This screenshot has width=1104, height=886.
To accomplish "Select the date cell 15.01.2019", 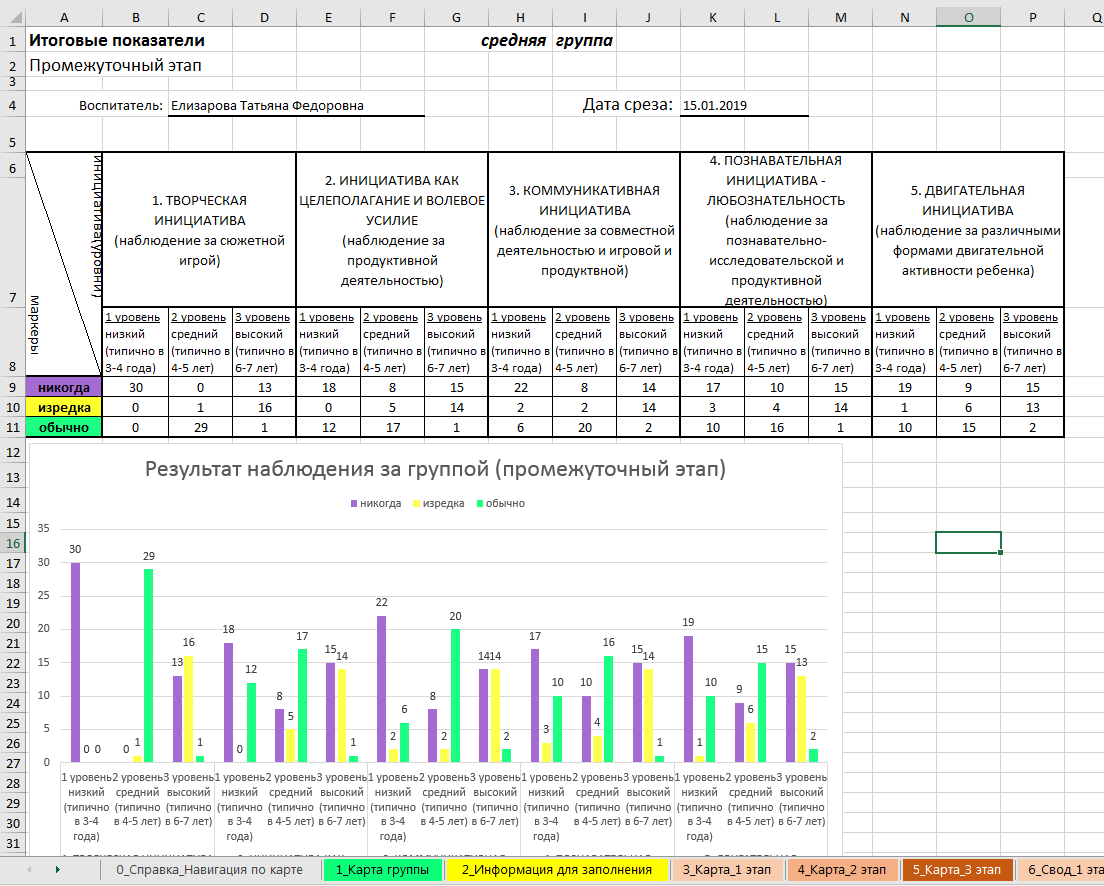I will (x=744, y=106).
